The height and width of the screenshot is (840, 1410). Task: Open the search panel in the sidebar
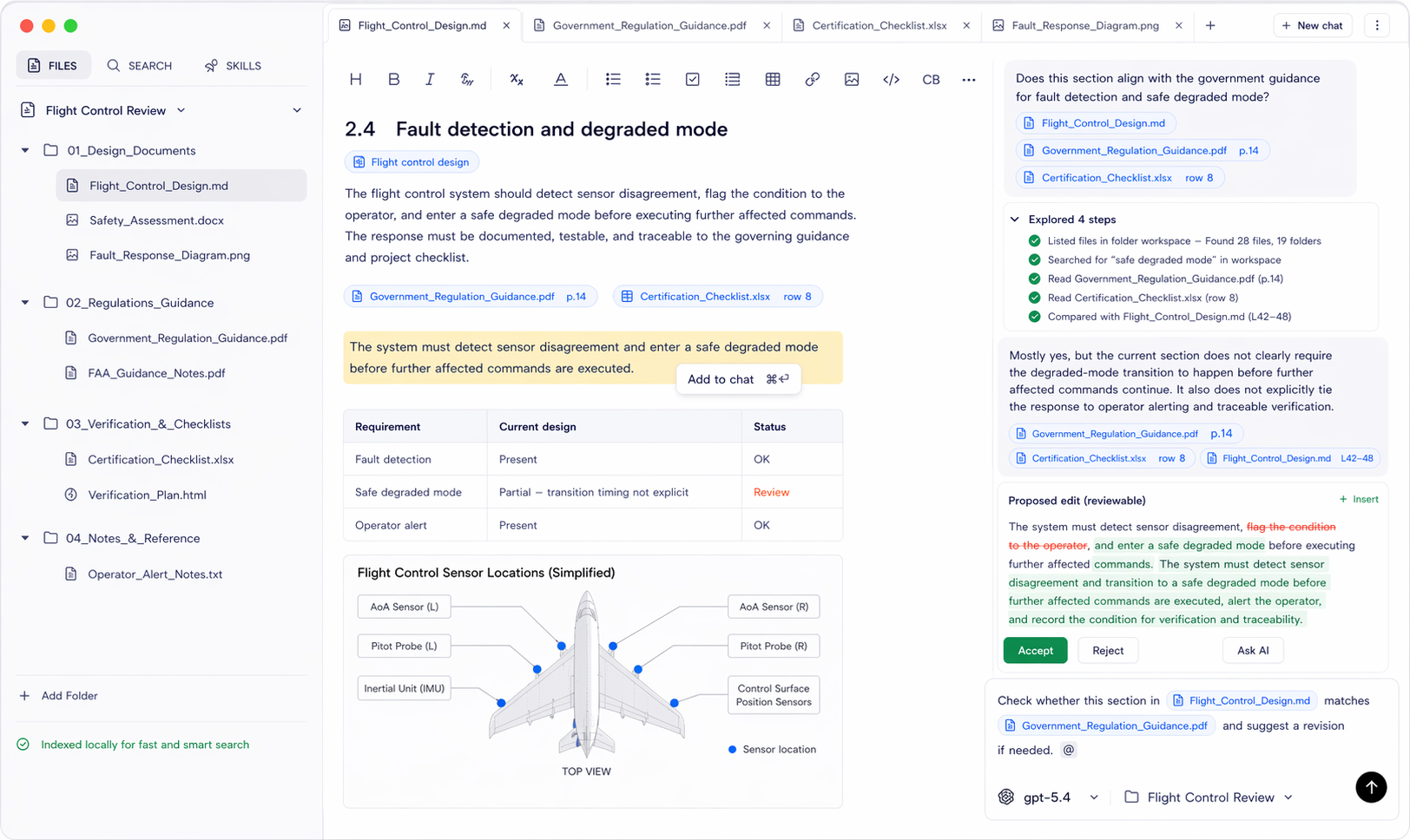point(139,65)
